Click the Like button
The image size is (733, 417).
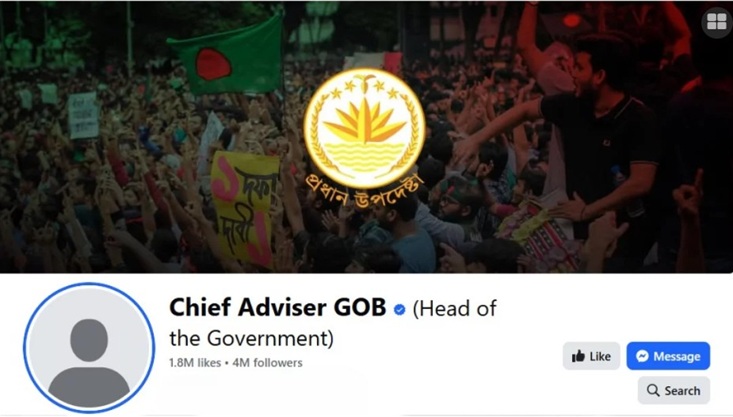591,356
